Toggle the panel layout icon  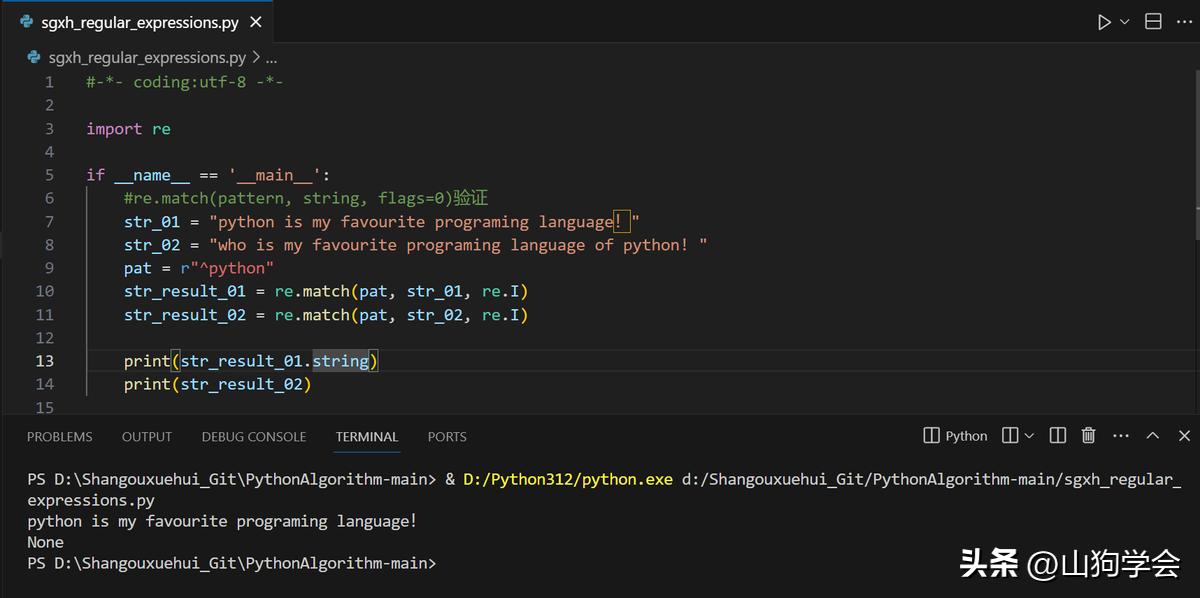point(1058,436)
